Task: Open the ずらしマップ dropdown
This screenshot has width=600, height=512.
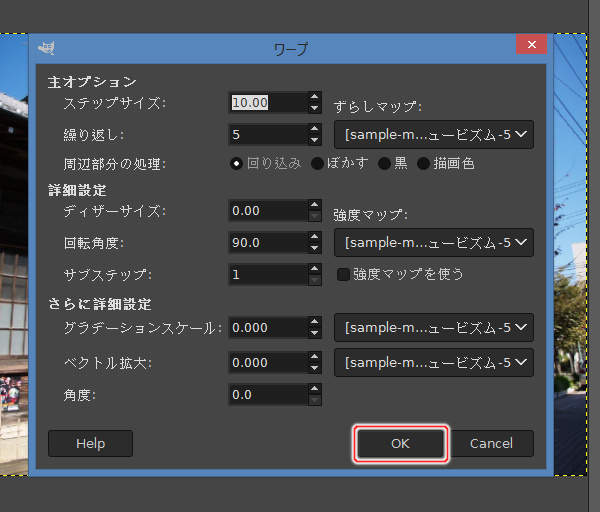Action: tap(434, 135)
